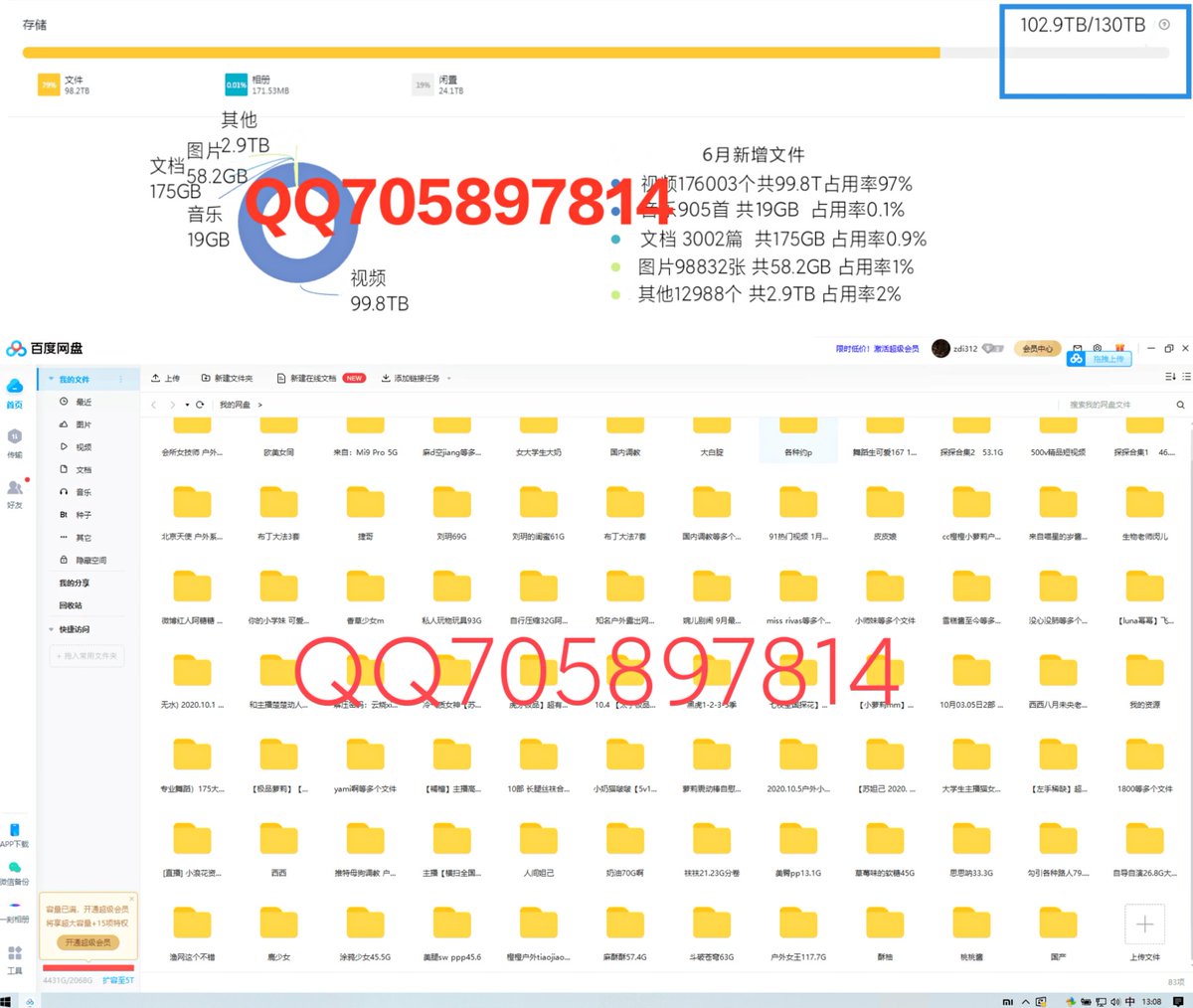
Task: Focus the 搜索我的网盘文件 search field
Action: pos(1113,406)
